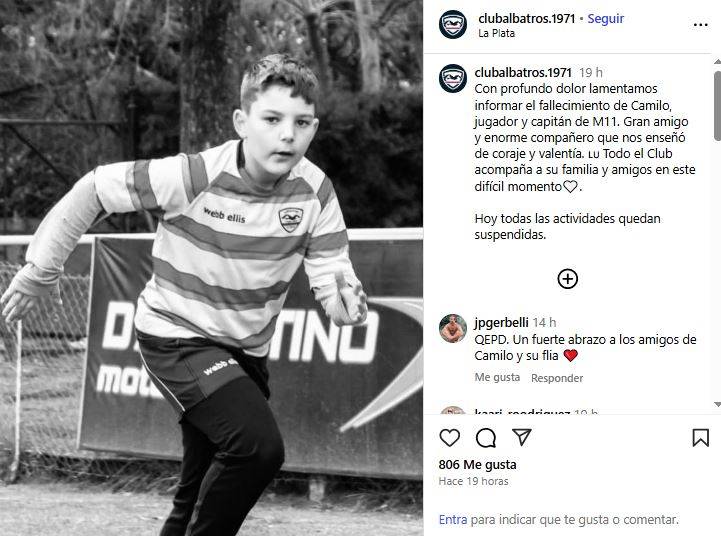Save the post with bookmark icon
Screen dimensions: 721x536
pos(700,438)
